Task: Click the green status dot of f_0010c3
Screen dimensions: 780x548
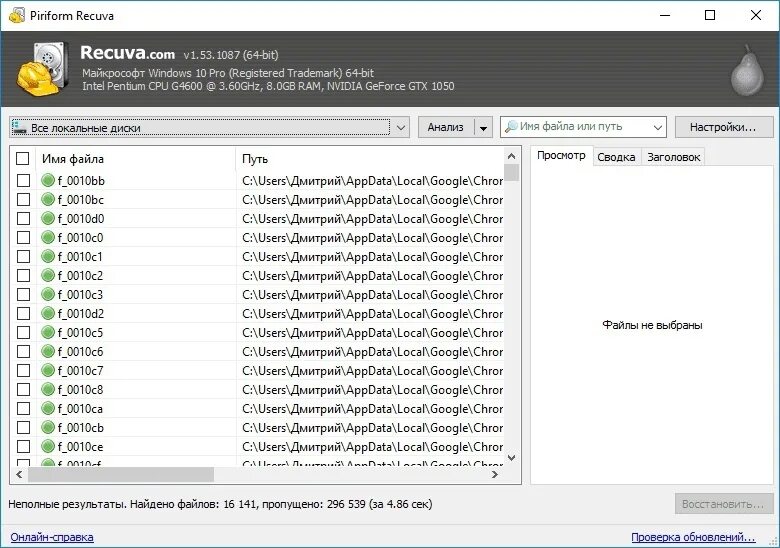Action: click(x=48, y=294)
